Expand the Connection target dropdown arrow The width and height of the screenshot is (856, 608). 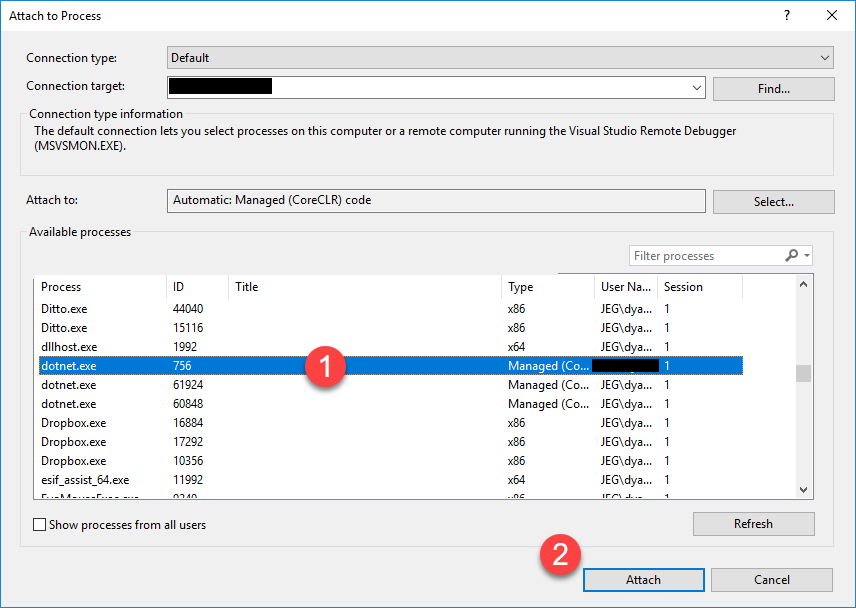(x=697, y=88)
